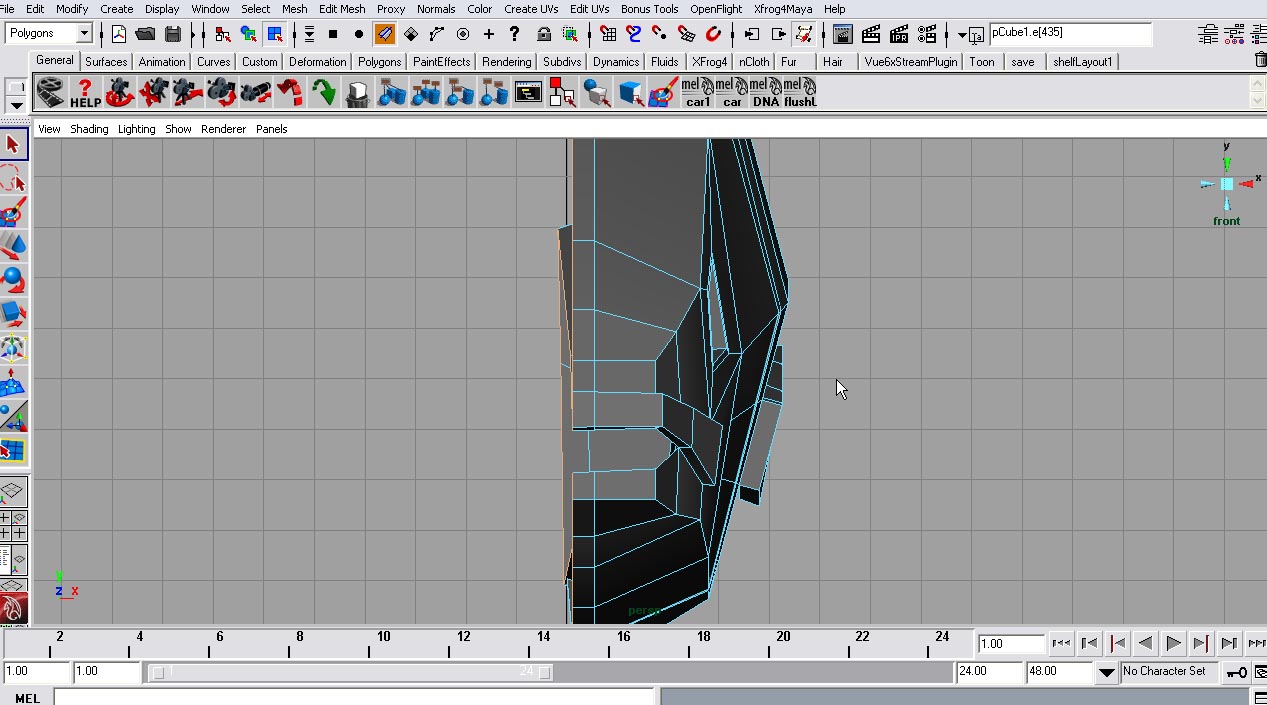Go to start of playback range
The image size is (1267, 705).
pyautogui.click(x=1062, y=644)
